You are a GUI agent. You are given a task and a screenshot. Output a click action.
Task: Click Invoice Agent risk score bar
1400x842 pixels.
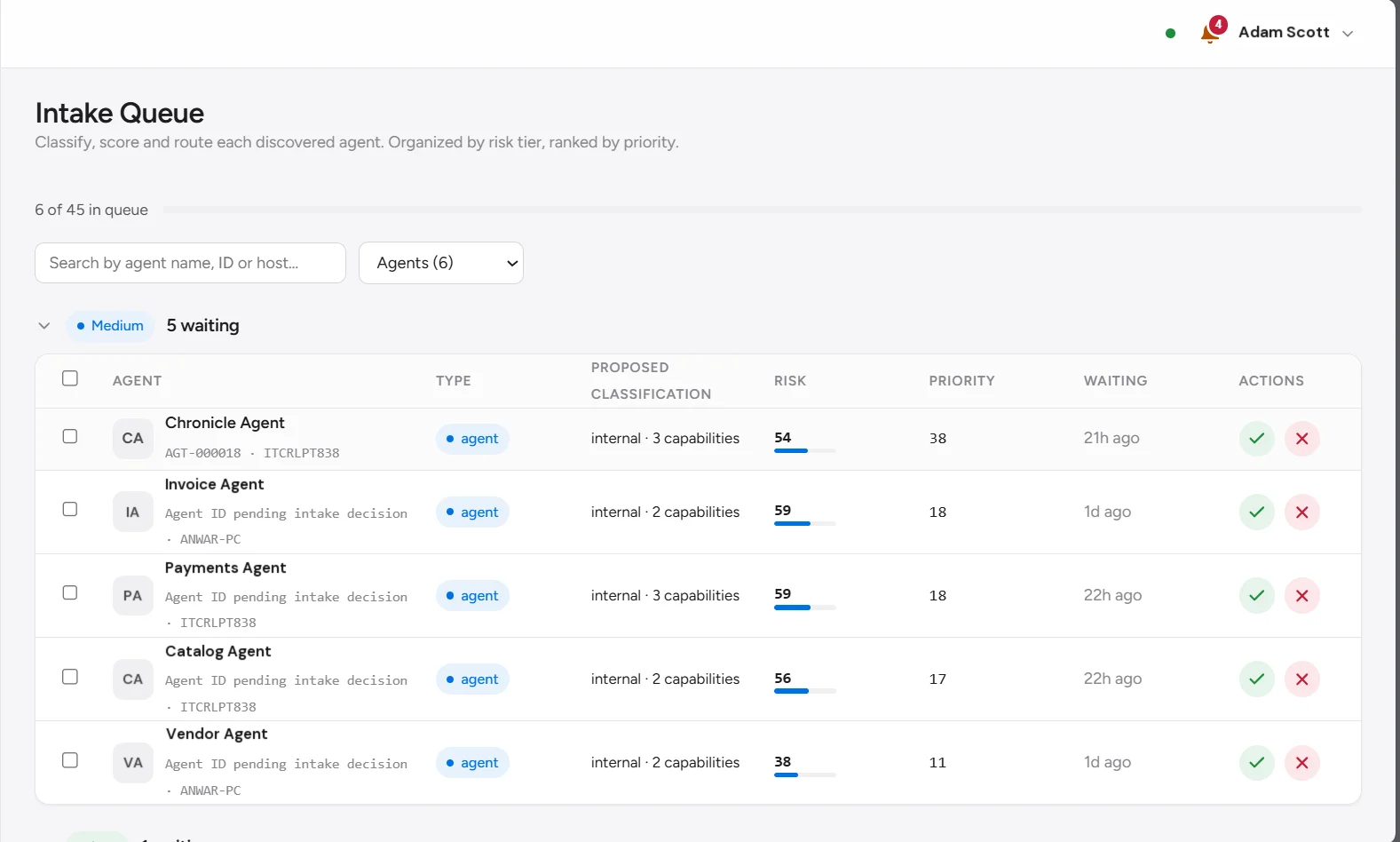pos(804,523)
